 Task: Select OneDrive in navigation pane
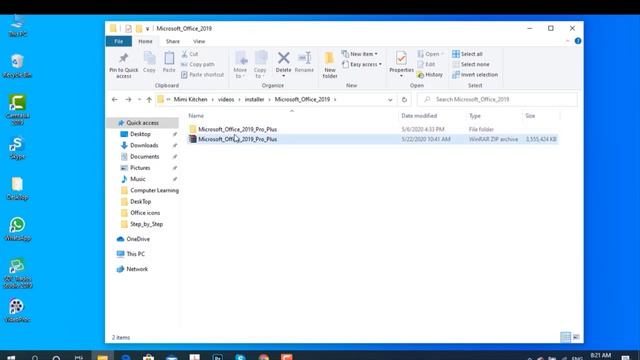pyautogui.click(x=138, y=239)
